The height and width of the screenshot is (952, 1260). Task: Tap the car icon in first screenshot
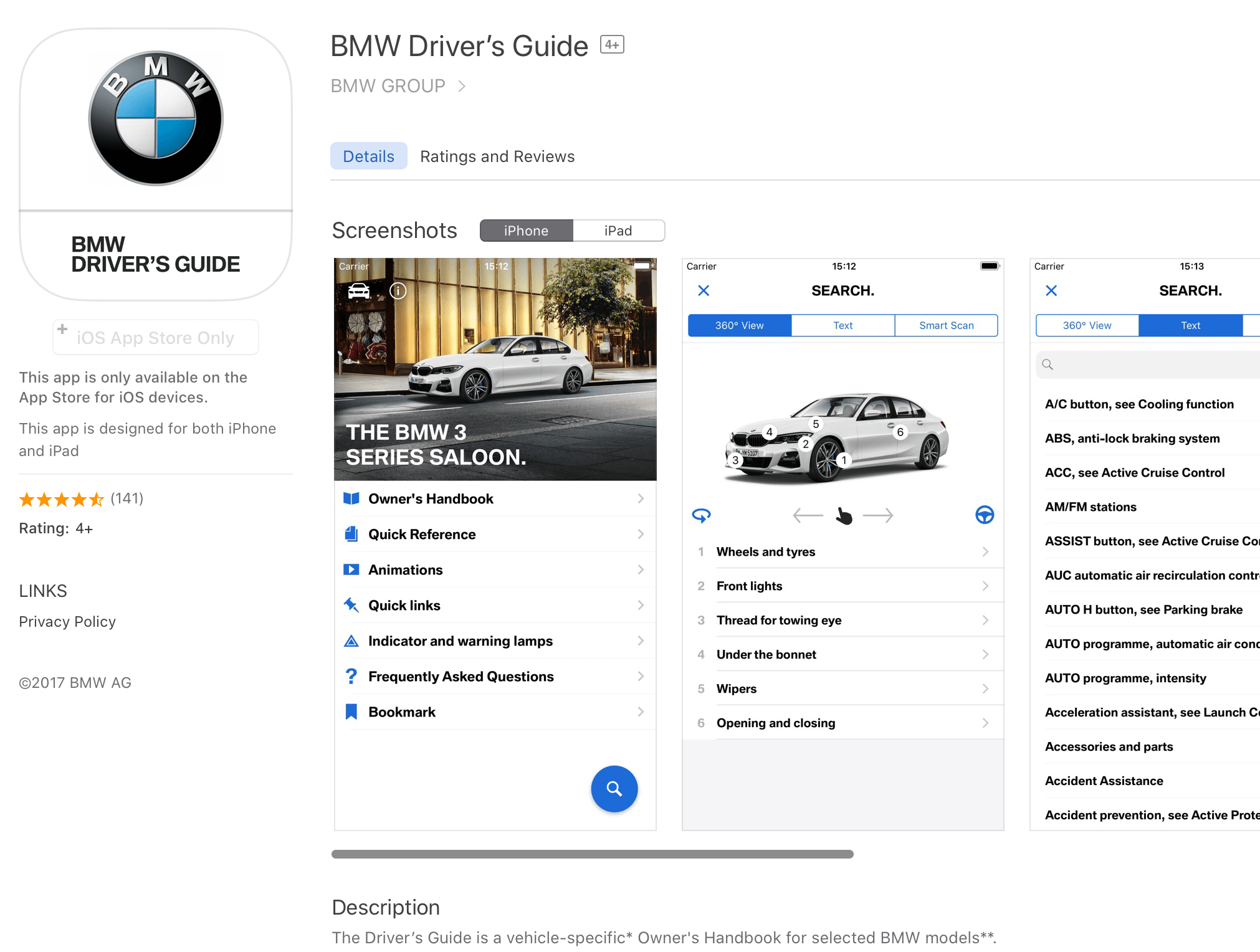tap(358, 291)
